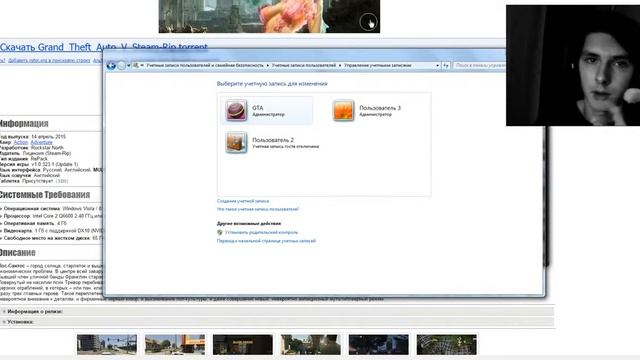Screen dimensions: 640x360
Task: Open 'Создание учетной записи' link
Action: pyautogui.click(x=243, y=201)
